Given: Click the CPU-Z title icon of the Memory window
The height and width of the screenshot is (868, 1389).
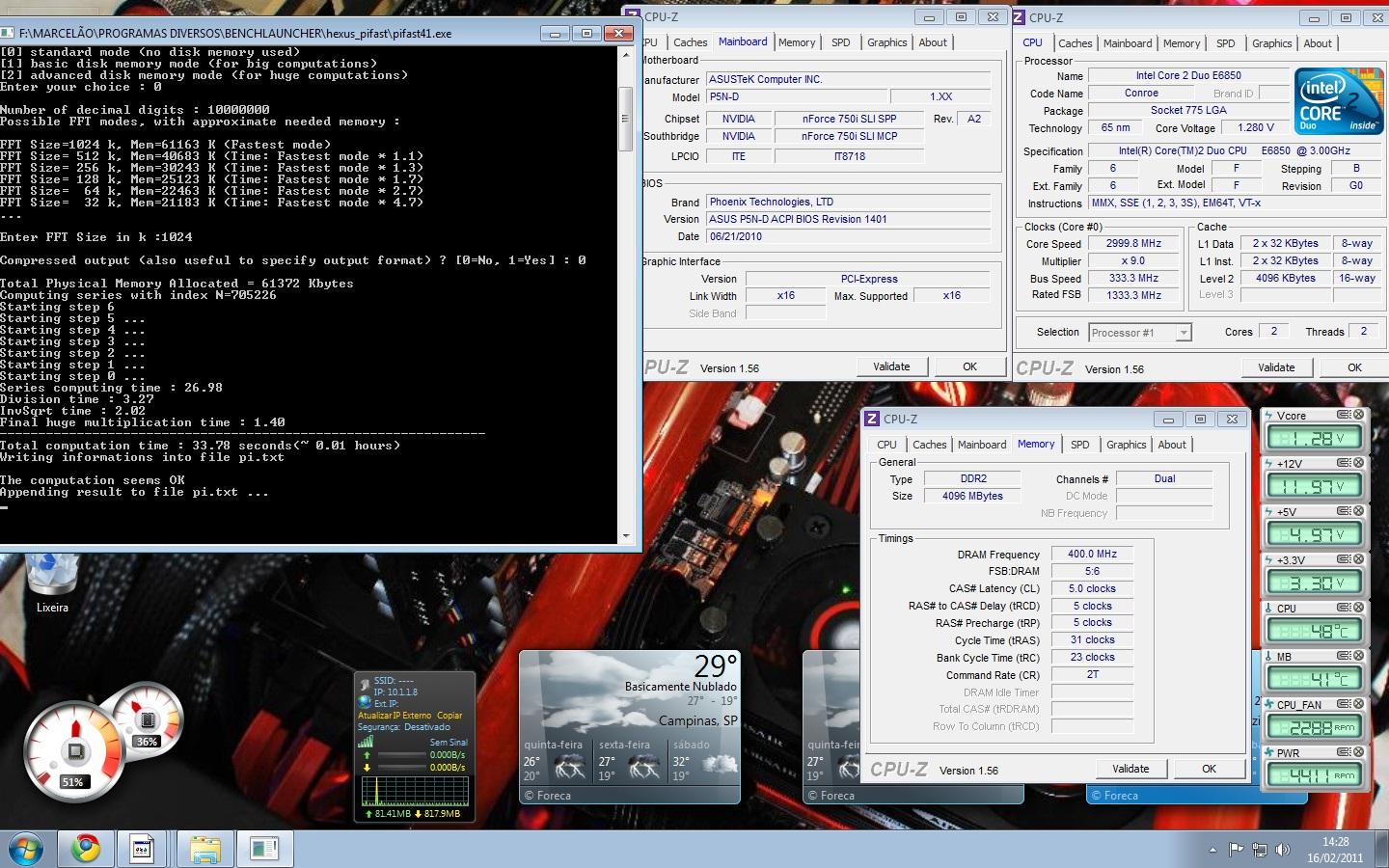Looking at the screenshot, I should click(x=872, y=419).
